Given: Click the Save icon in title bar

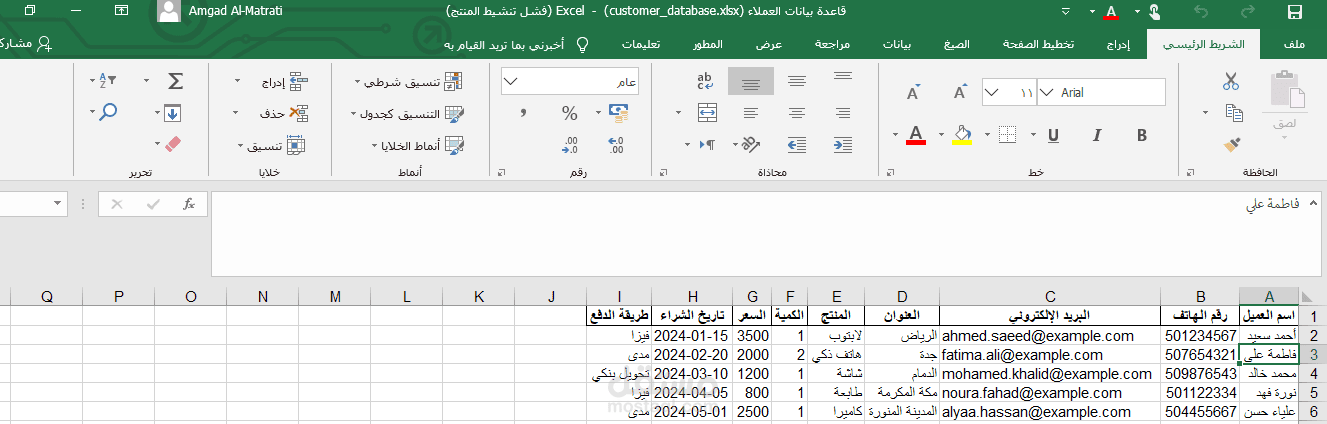Looking at the screenshot, I should pyautogui.click(x=1295, y=12).
